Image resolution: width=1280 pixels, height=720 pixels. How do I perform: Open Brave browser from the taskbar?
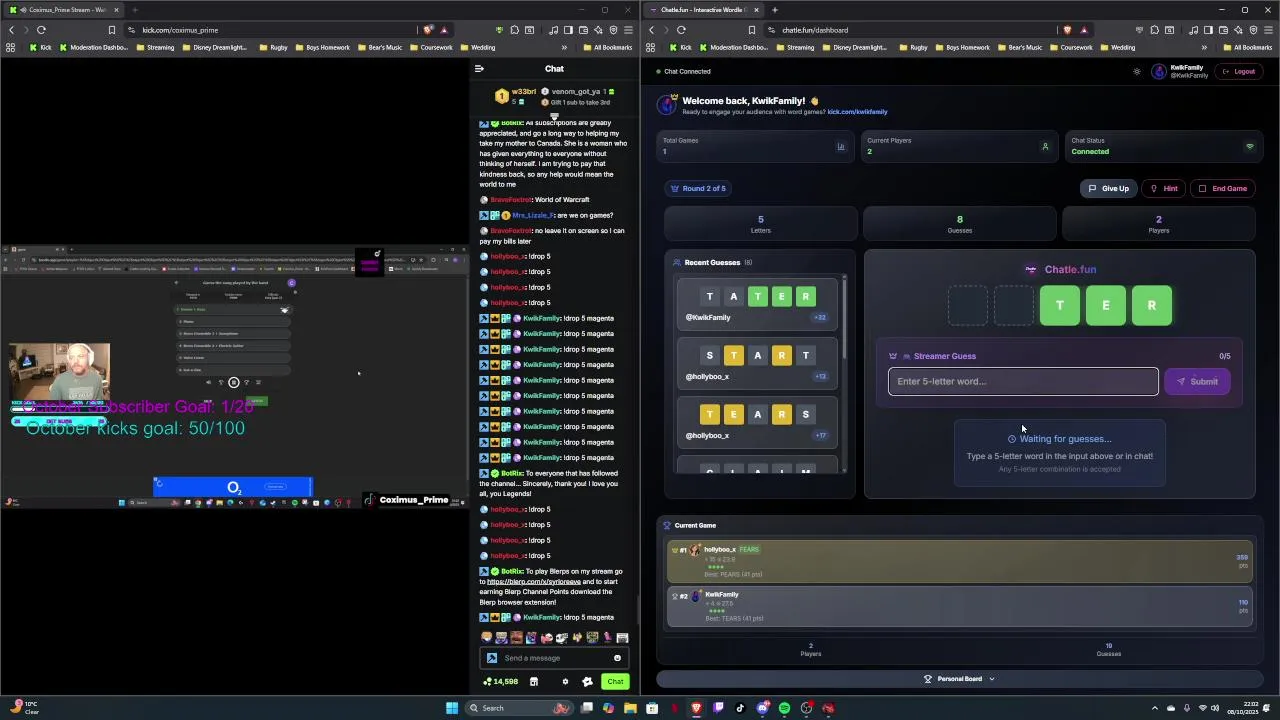tap(697, 708)
